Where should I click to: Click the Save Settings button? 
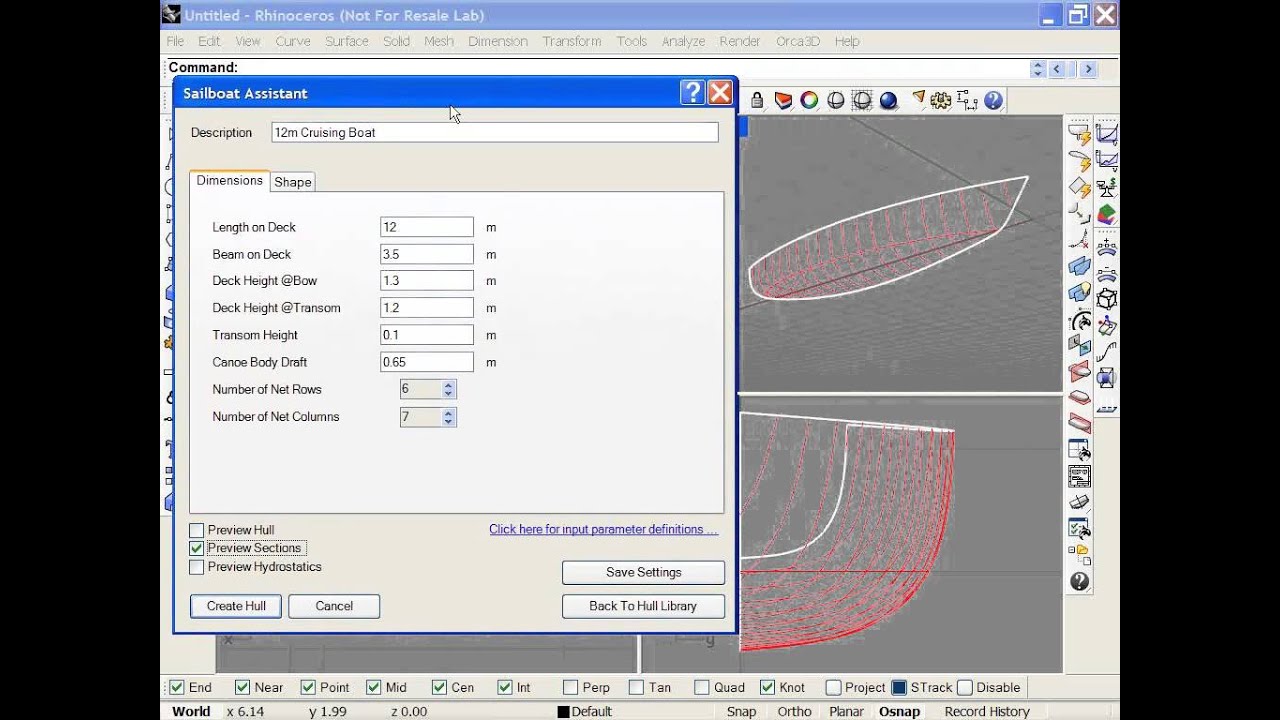(643, 572)
